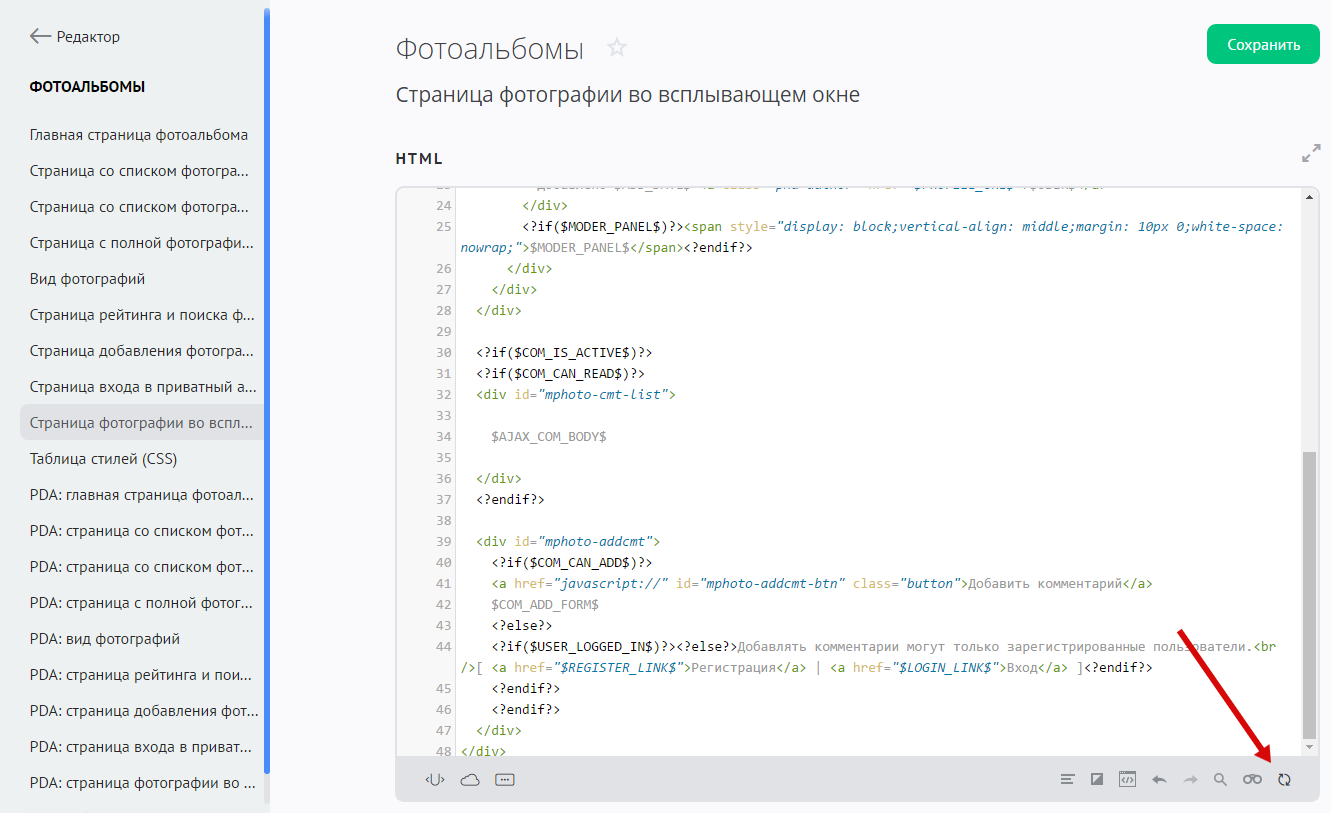Undo last change with left arrow icon

(1159, 780)
